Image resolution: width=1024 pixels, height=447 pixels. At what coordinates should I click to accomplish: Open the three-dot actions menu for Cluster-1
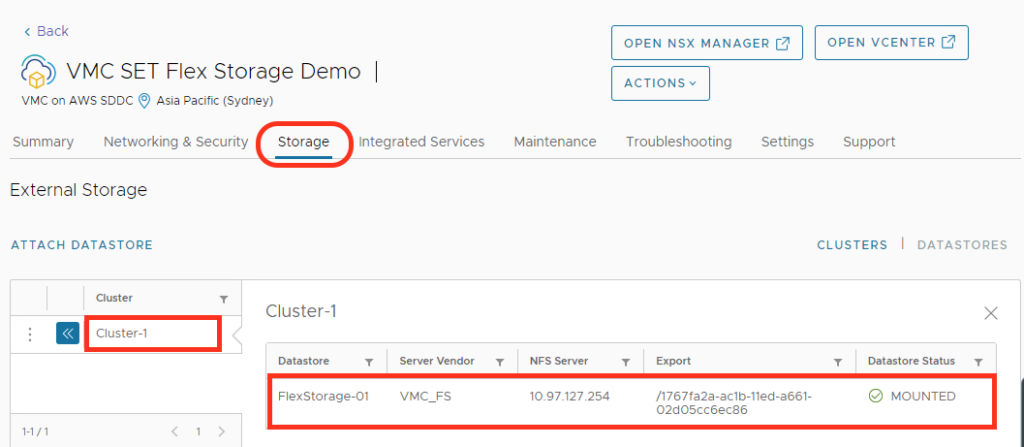click(x=29, y=334)
